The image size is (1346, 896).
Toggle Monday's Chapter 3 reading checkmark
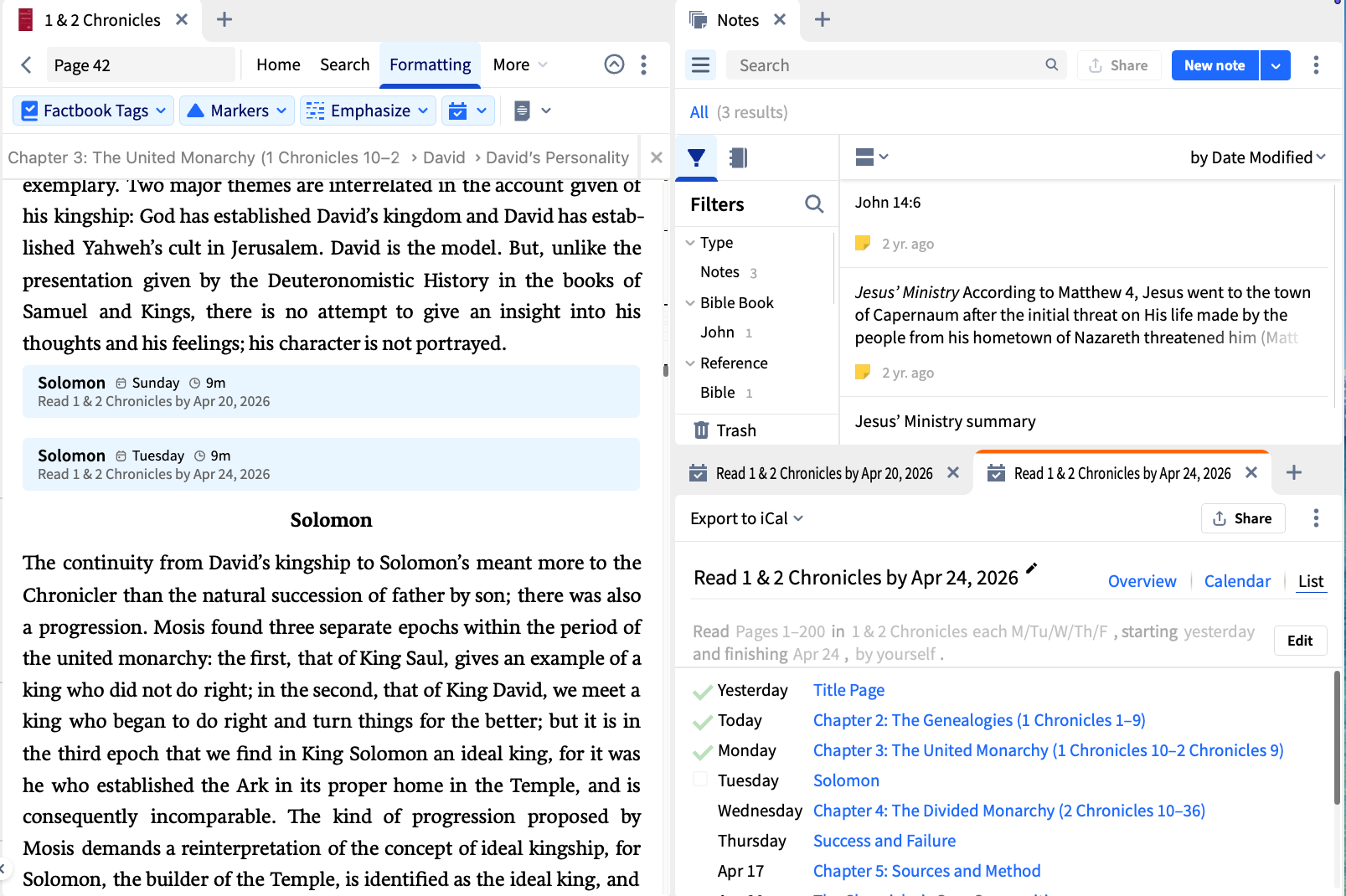click(702, 752)
